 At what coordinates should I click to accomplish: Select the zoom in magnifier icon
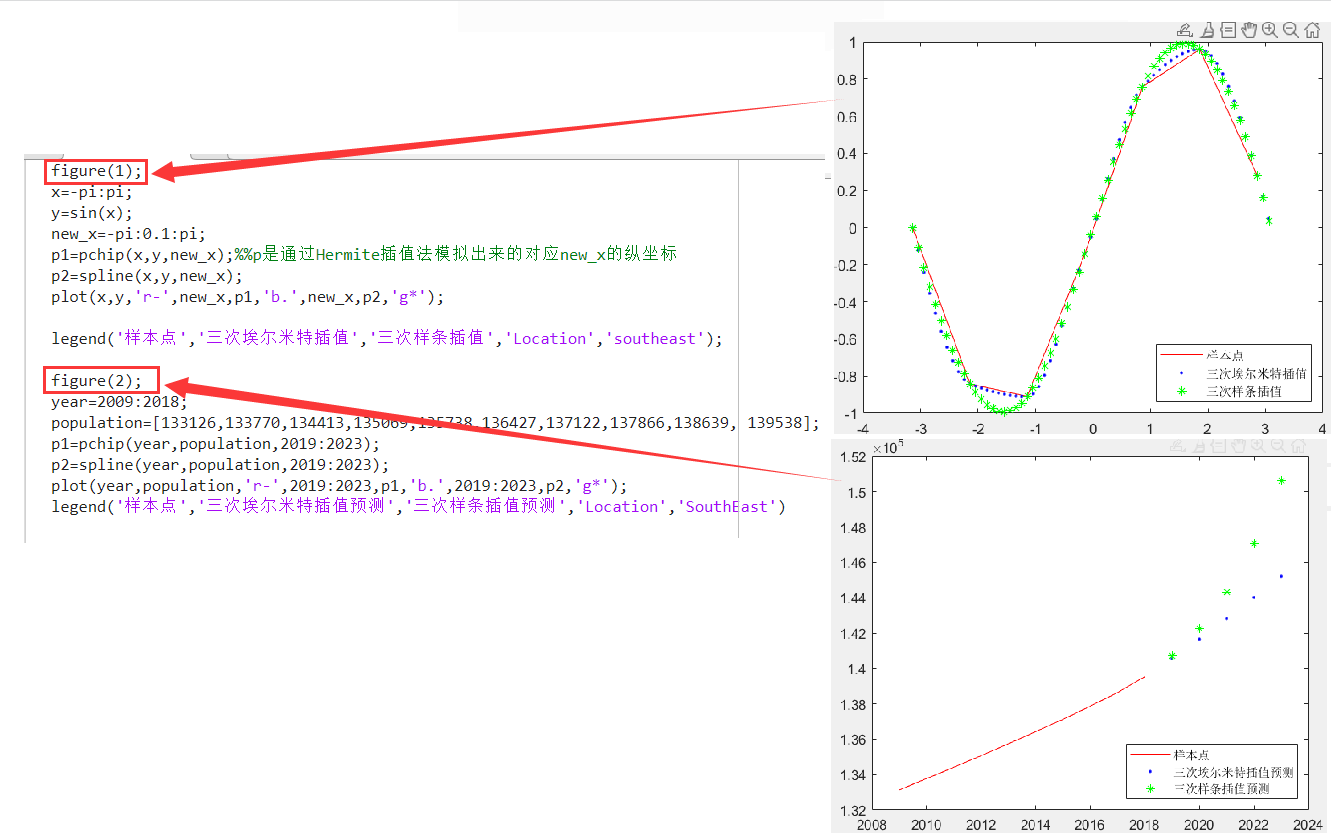(x=1270, y=30)
